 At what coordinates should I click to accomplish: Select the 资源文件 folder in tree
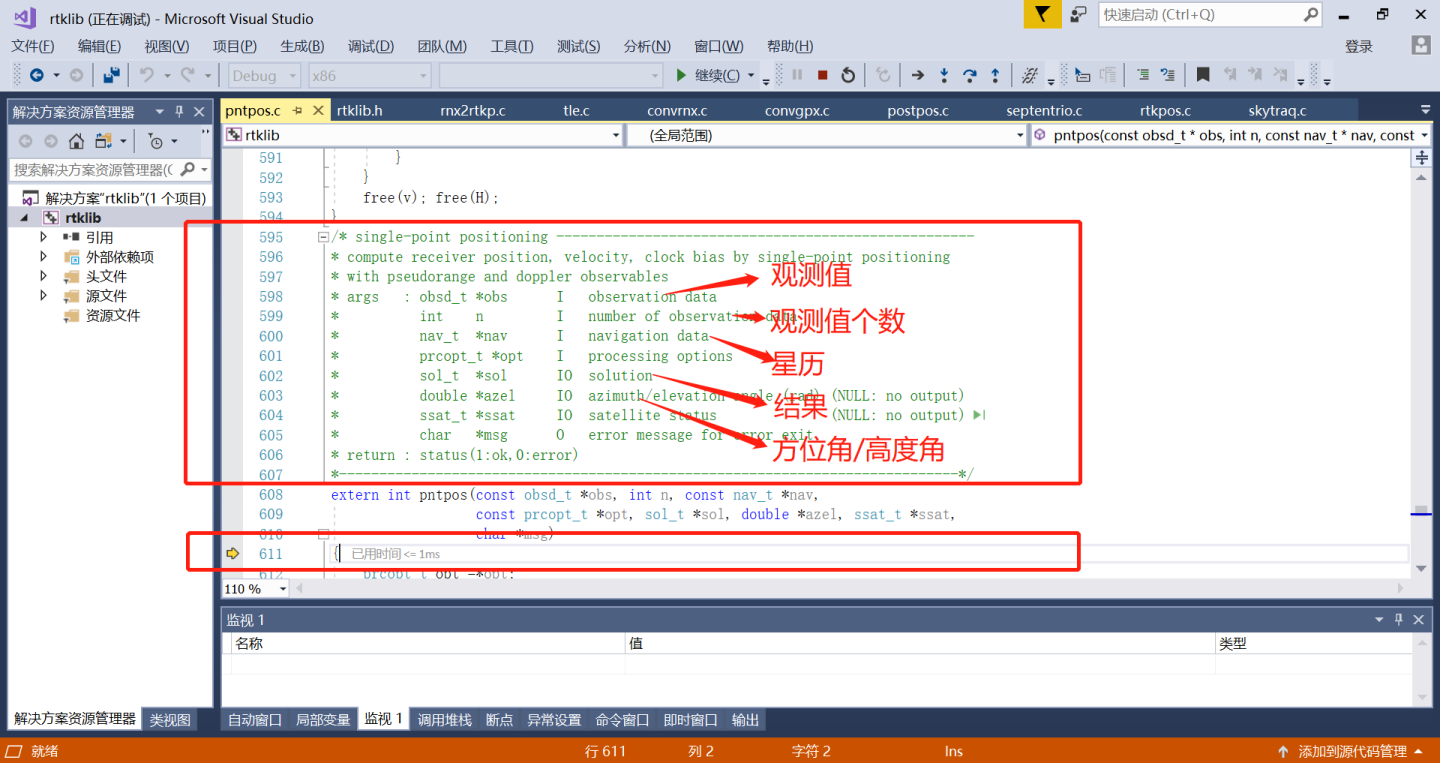[x=113, y=315]
